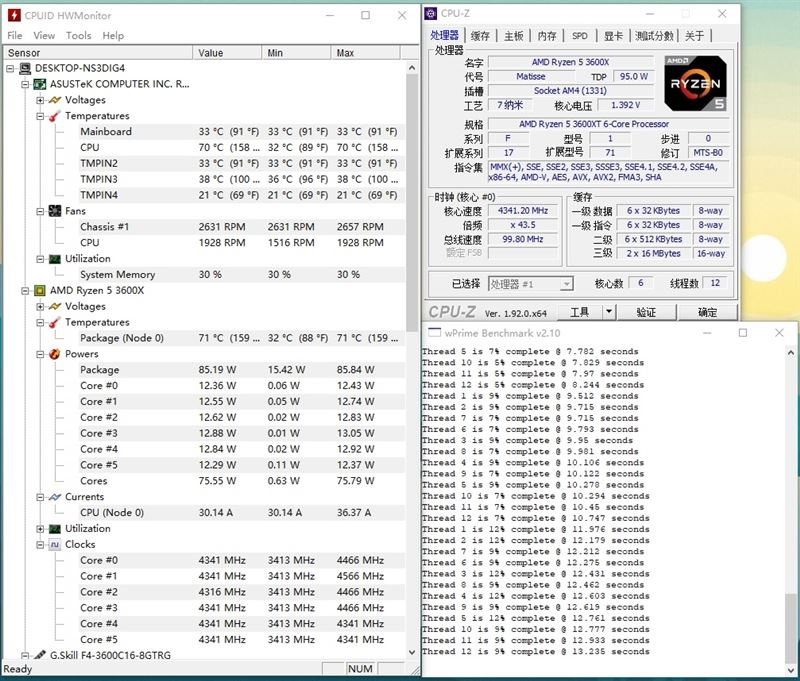This screenshot has height=681, width=800.
Task: Expand Voltages under AMD Ryzen
Action: [40, 307]
